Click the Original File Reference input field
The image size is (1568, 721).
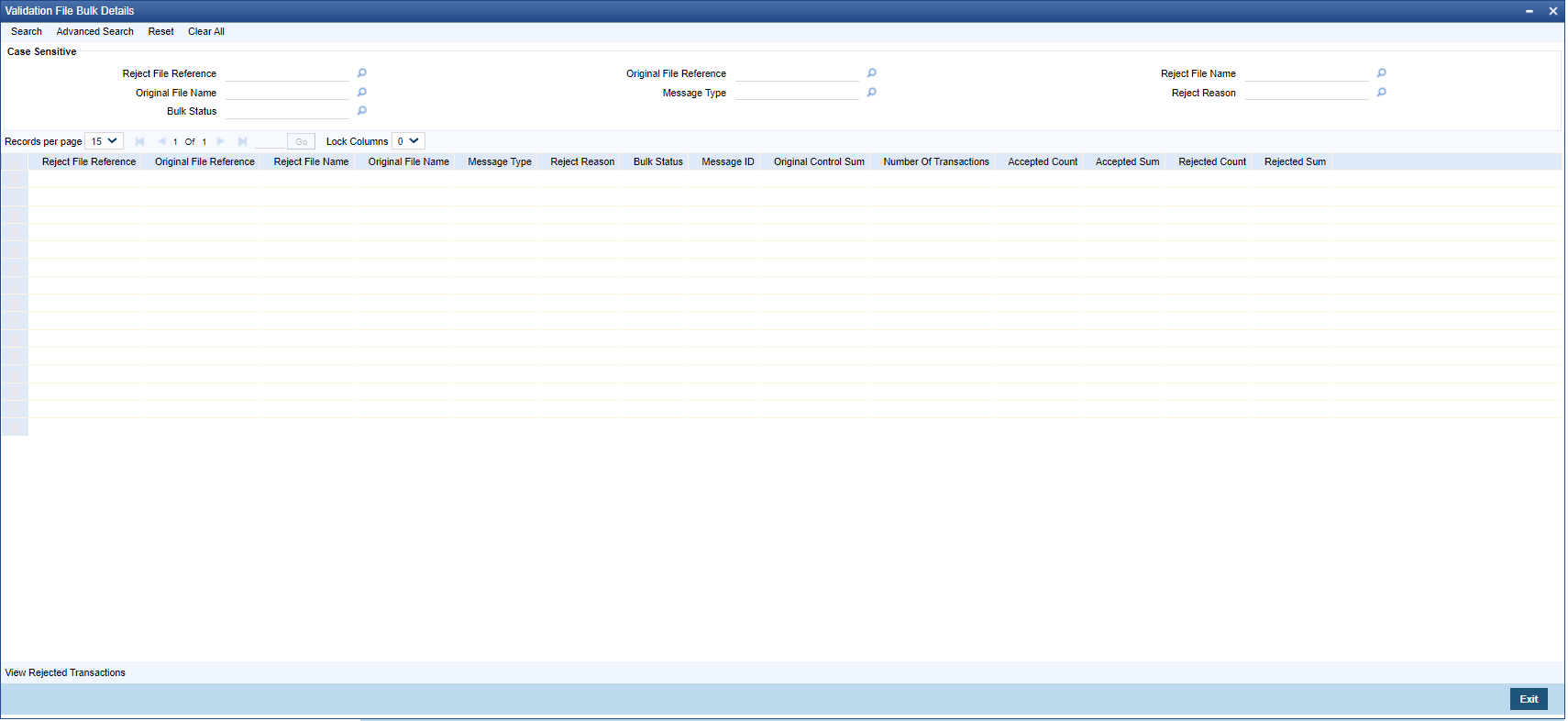797,73
